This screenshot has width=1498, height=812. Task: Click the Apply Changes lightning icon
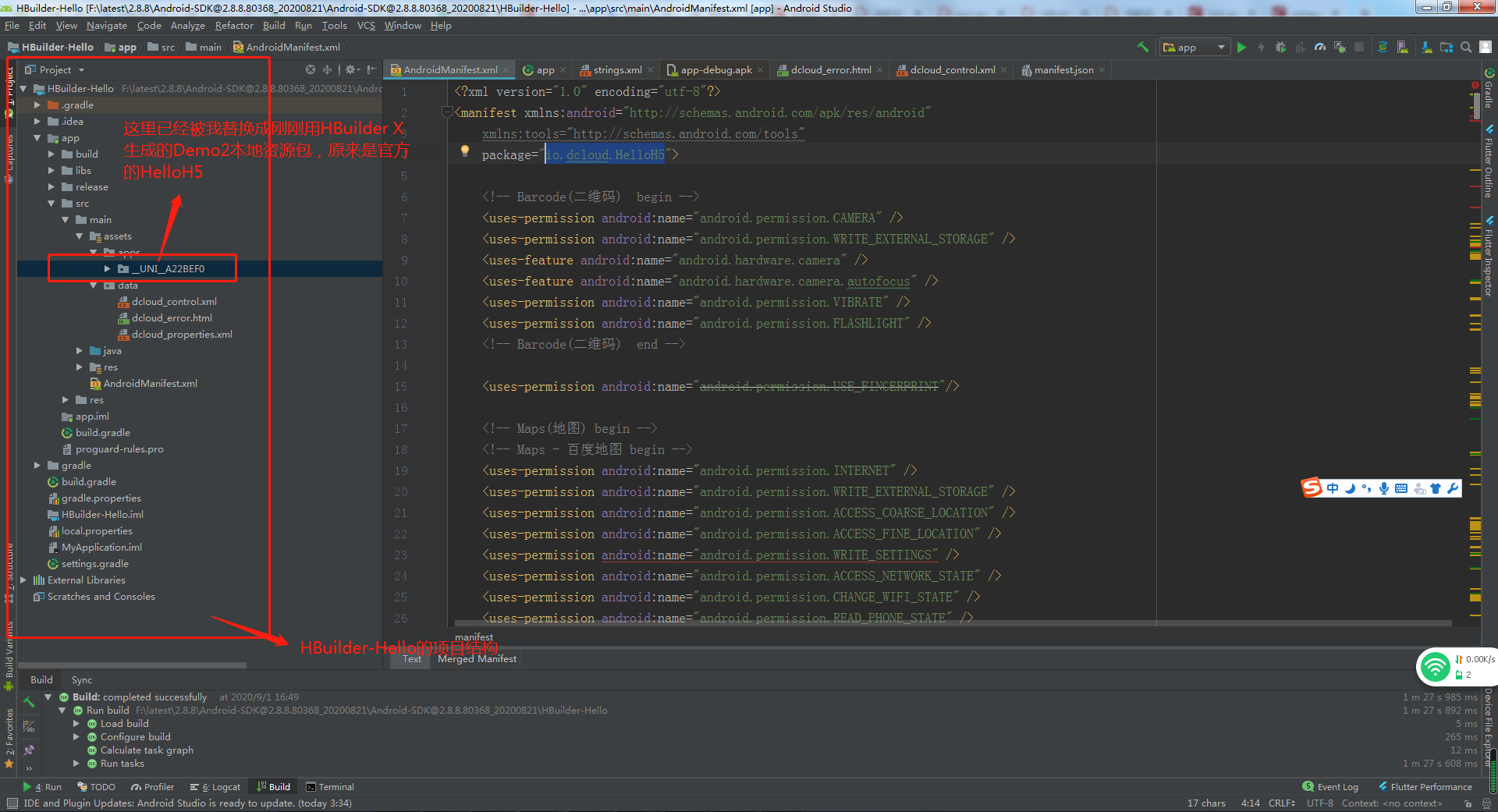(x=1261, y=47)
